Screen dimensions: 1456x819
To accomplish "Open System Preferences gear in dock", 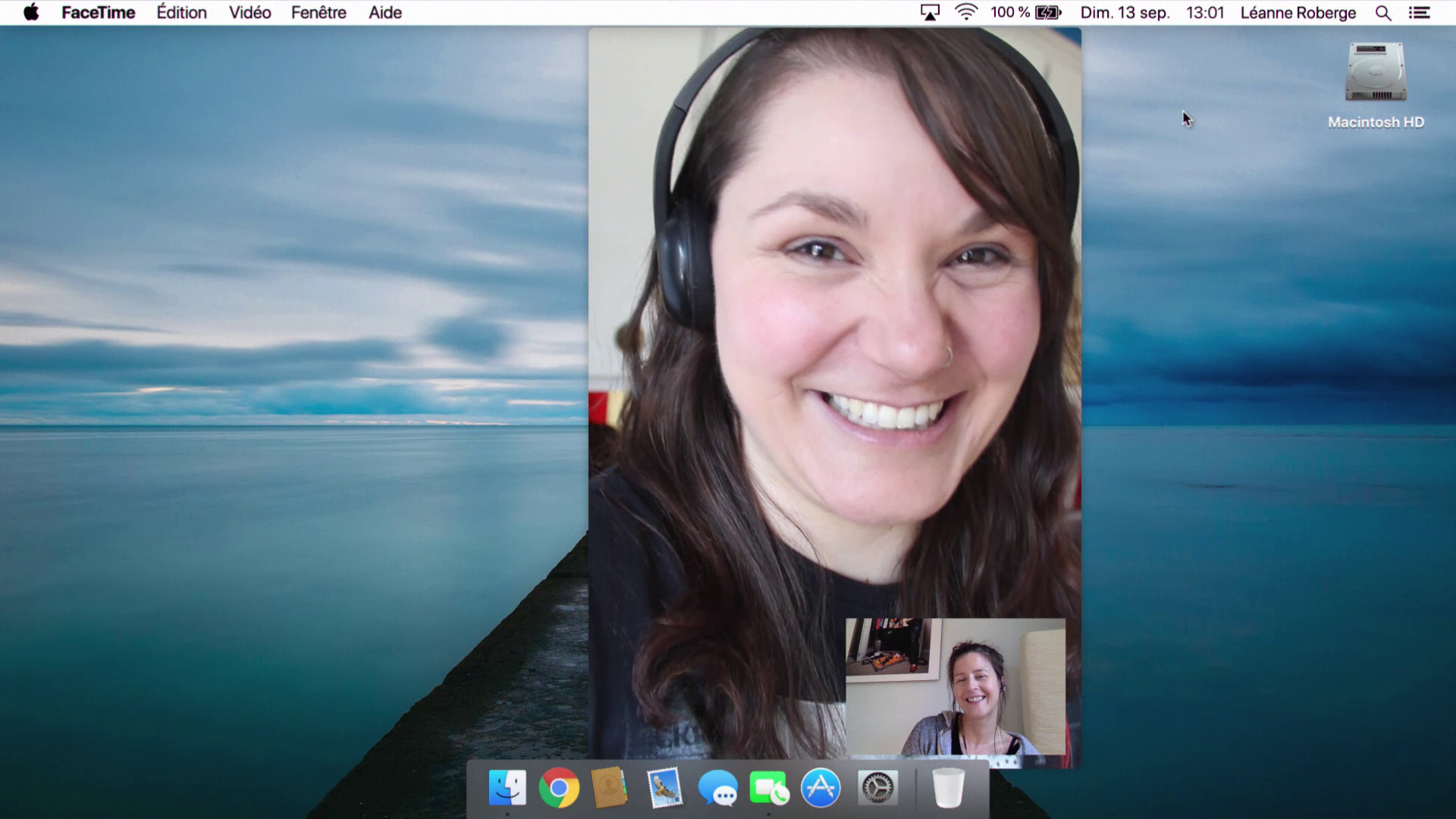I will 877,788.
